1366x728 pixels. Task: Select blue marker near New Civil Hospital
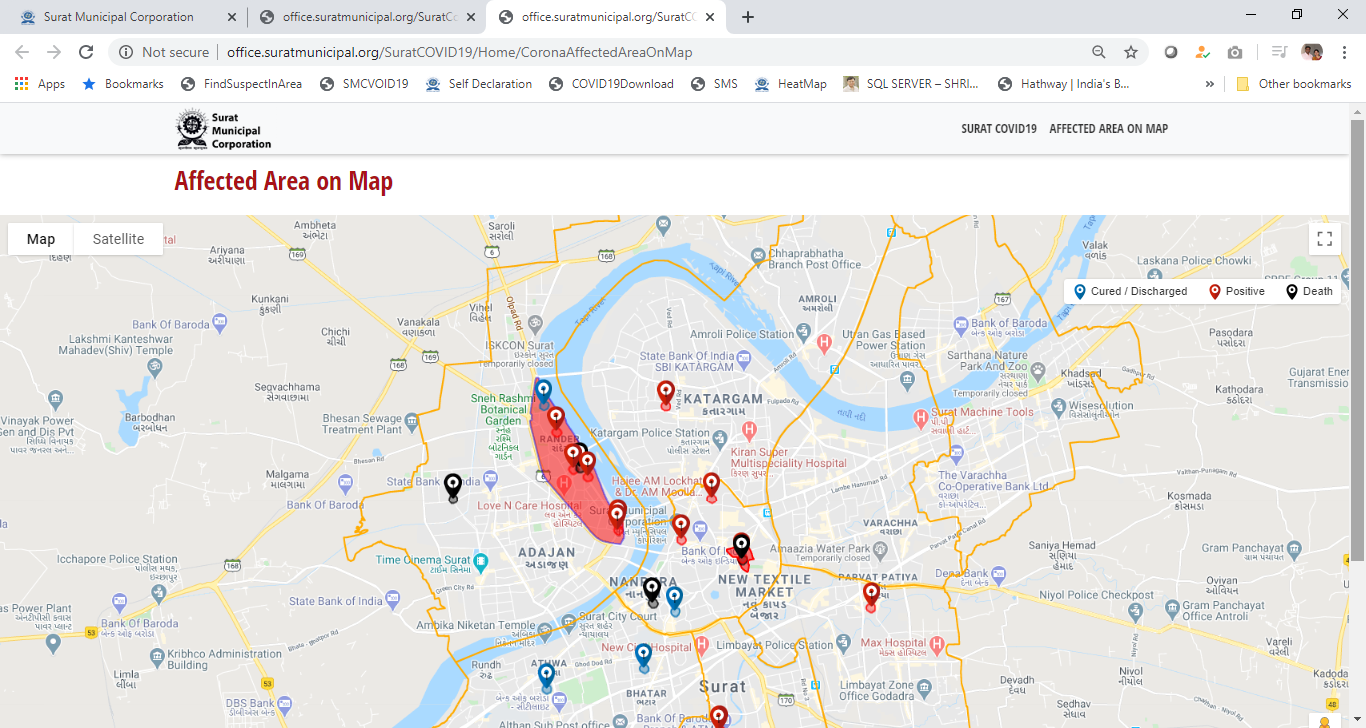(x=643, y=655)
